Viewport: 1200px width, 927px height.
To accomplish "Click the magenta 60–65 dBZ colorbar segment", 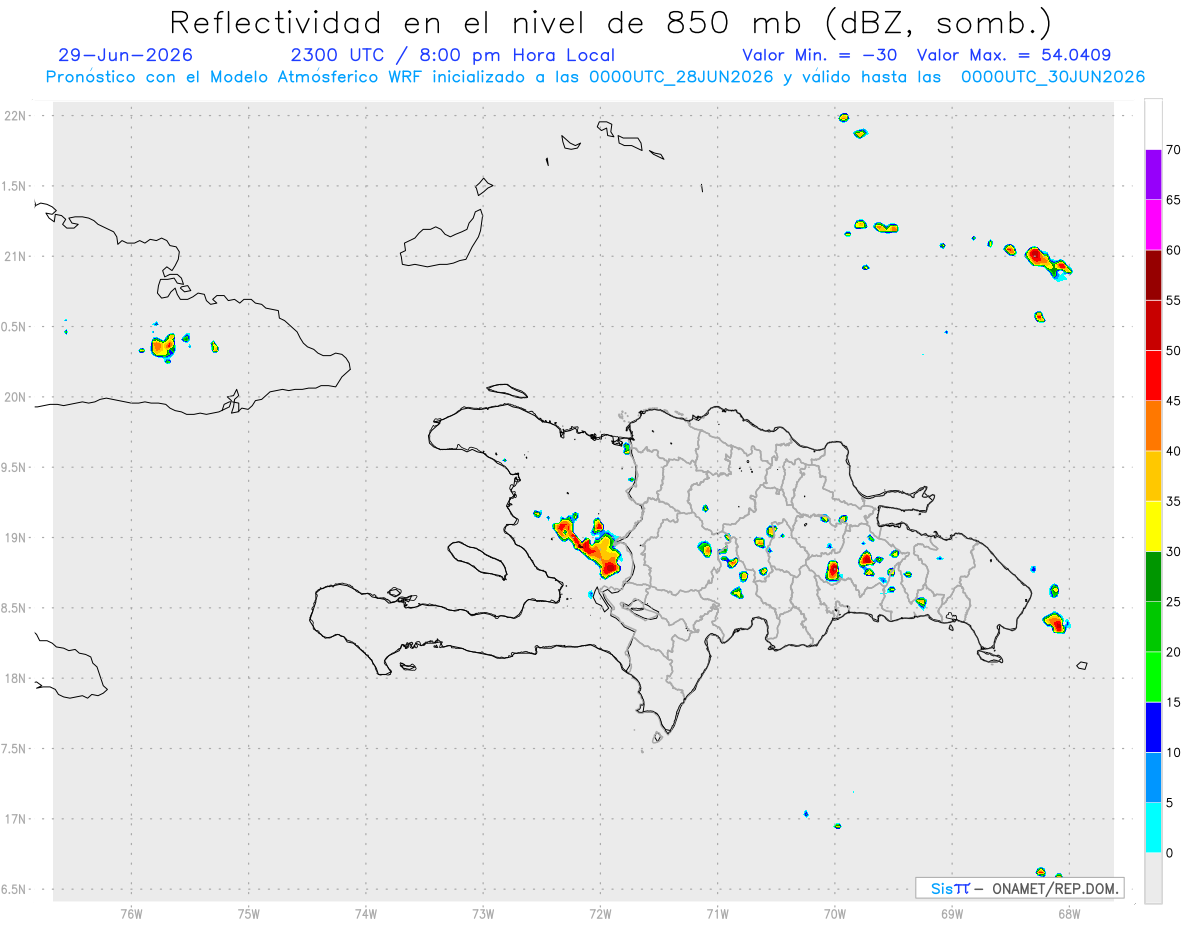I will point(1153,225).
